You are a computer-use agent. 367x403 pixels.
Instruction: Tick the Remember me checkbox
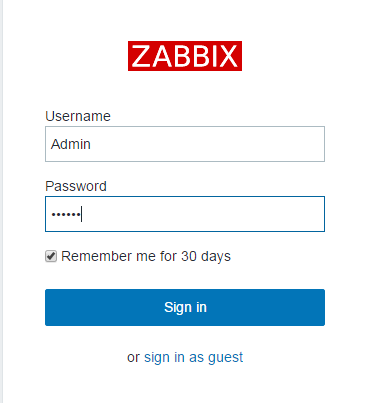tap(51, 256)
